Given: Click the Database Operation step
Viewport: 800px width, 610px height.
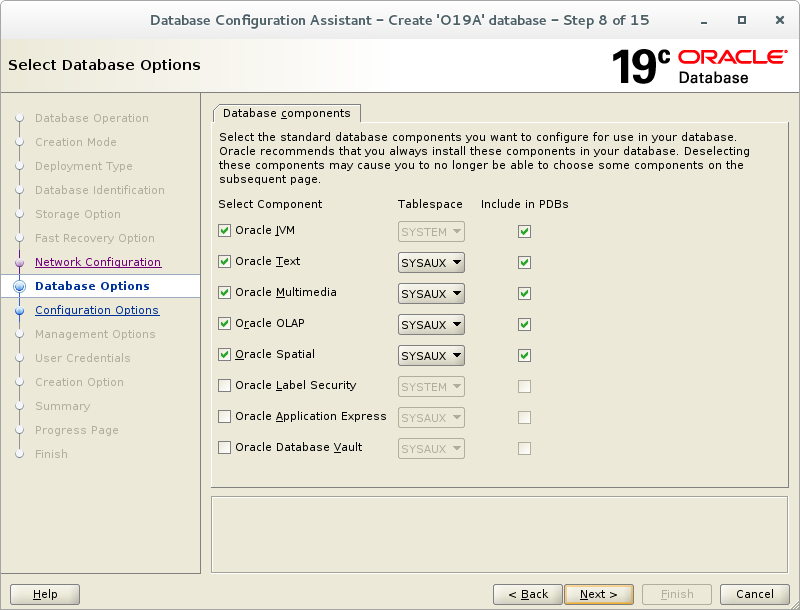Looking at the screenshot, I should click(x=92, y=118).
